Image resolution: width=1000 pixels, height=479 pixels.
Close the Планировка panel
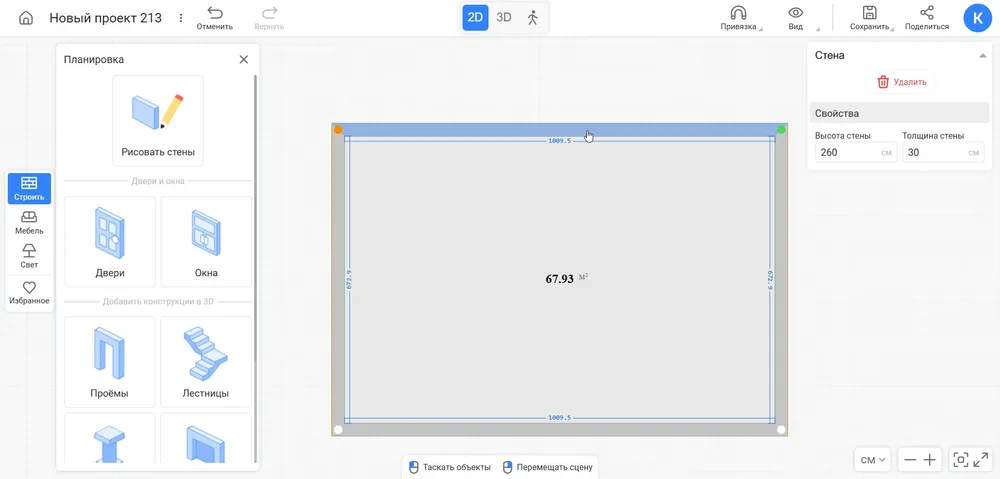(x=243, y=60)
